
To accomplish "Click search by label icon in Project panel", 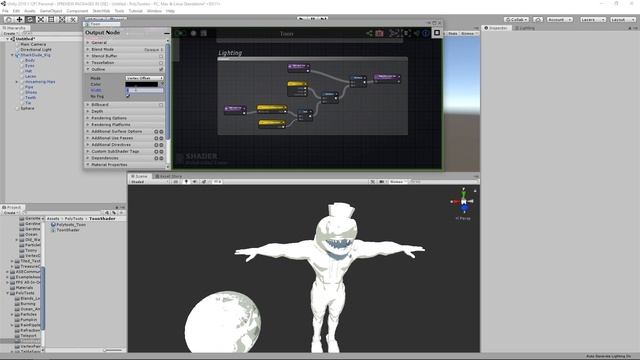I will click(x=114, y=213).
